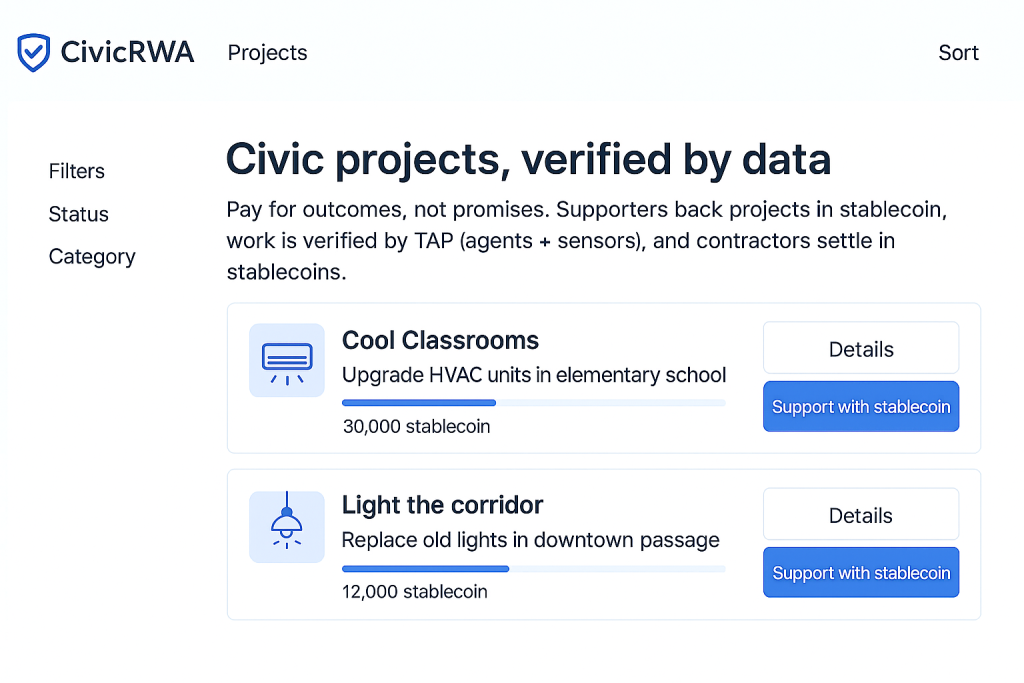Click the 30,000 stablecoin amount label
The height and width of the screenshot is (683, 1024).
[x=416, y=426]
